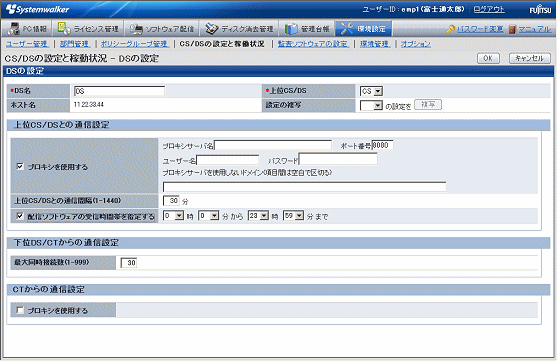
Task: Open the パスワード変更 link
Action: pyautogui.click(x=480, y=29)
